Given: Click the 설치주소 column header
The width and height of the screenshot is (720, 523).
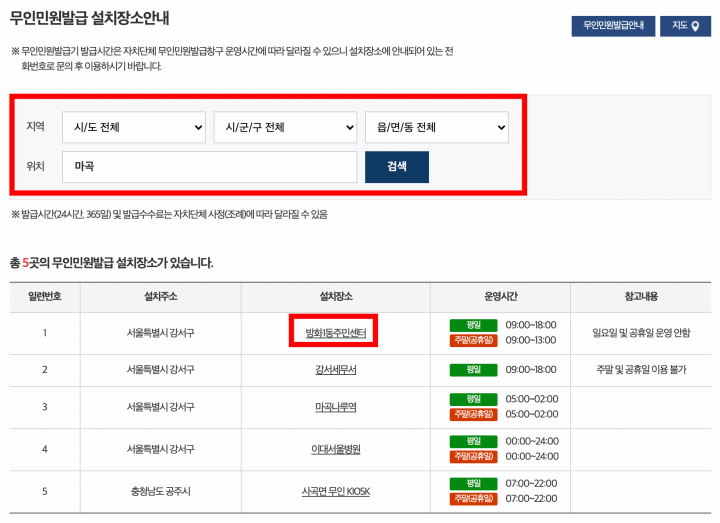Looking at the screenshot, I should tap(161, 297).
